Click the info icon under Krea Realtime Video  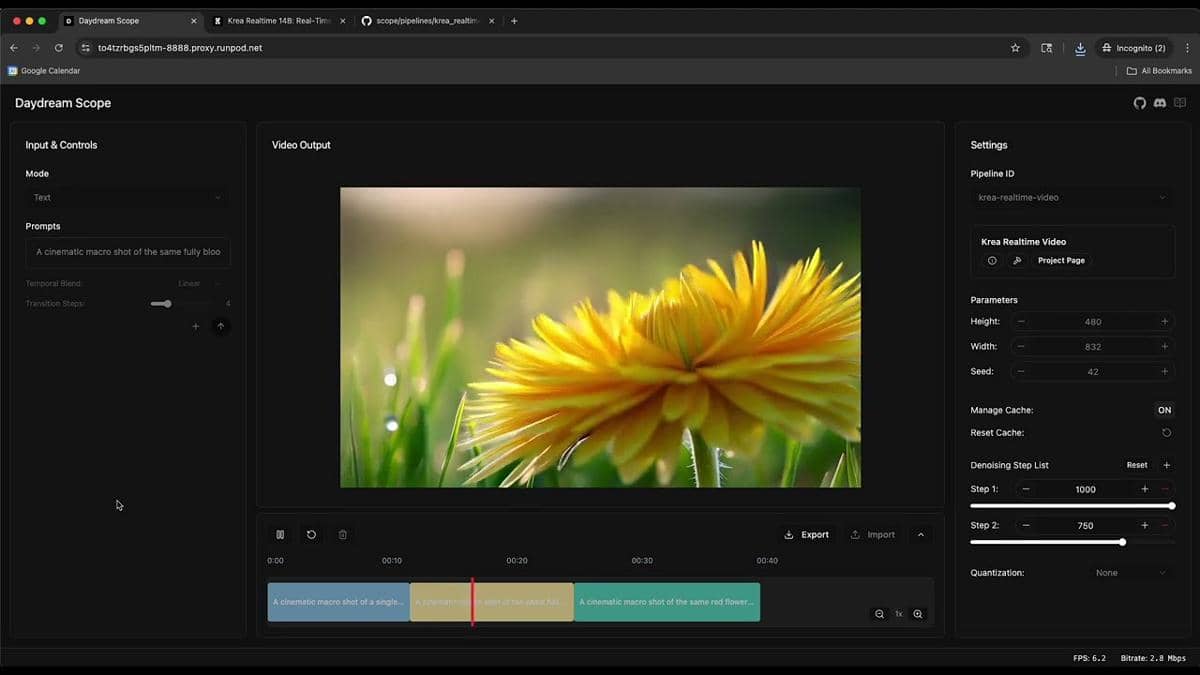coord(991,260)
